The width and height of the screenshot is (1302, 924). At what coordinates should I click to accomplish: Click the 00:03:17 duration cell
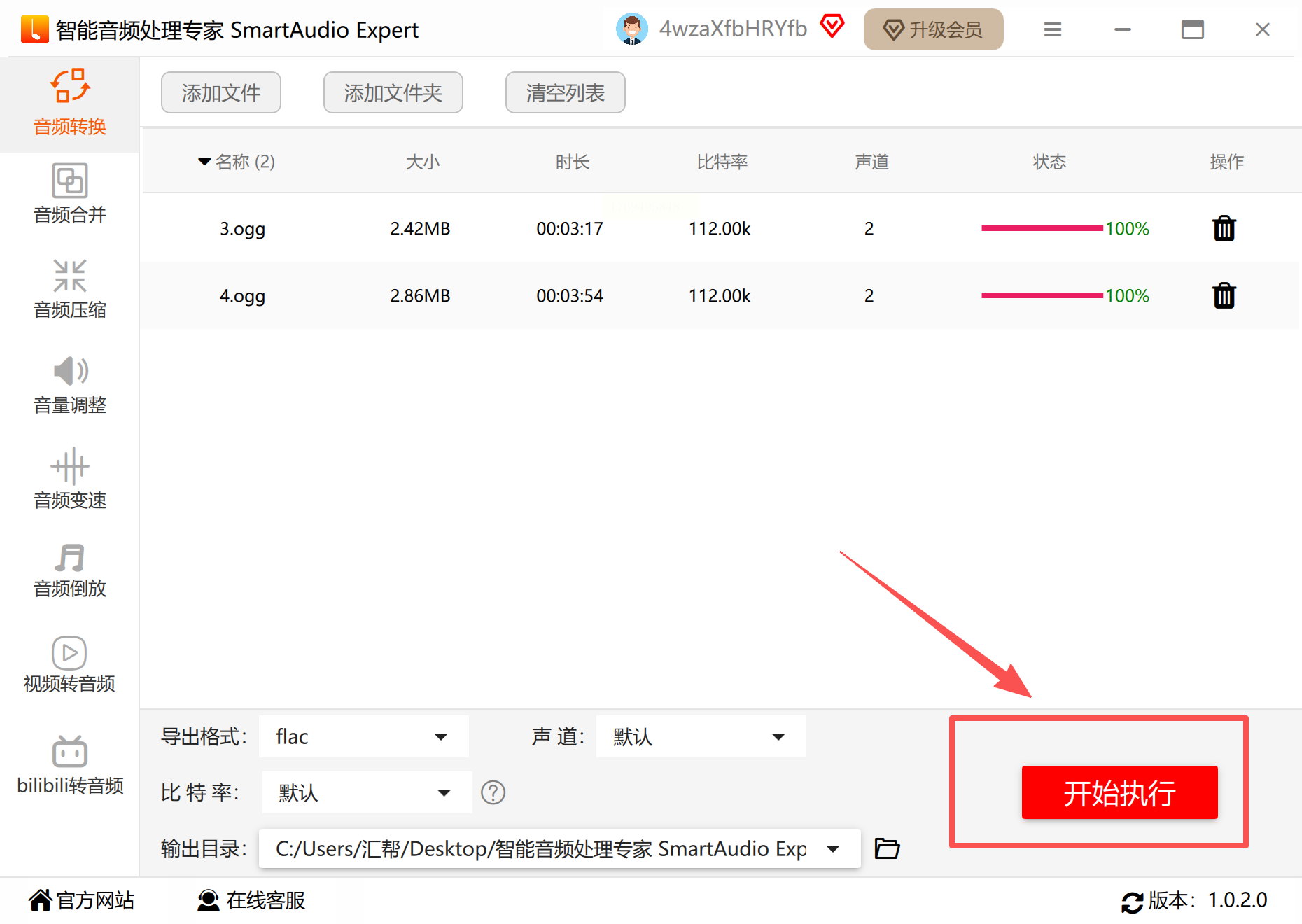570,229
